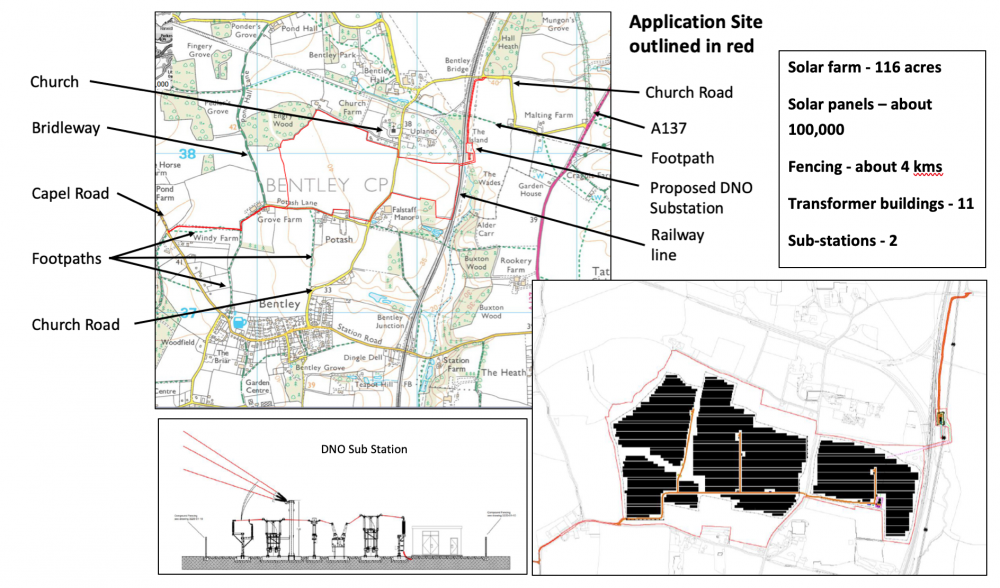Click 'Garden House' on the map
This screenshot has width=1000, height=588.
(531, 189)
